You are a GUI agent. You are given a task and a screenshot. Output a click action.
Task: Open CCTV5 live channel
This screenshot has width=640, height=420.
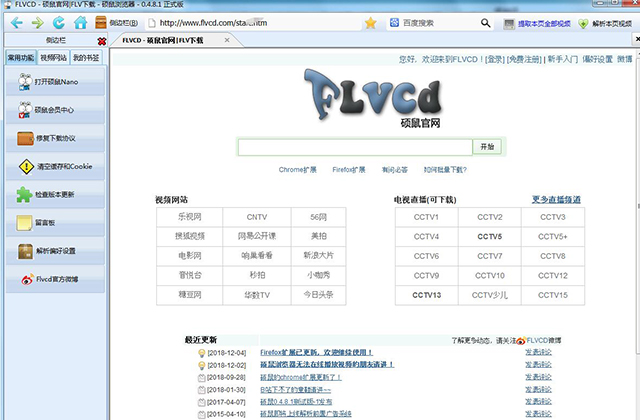point(489,236)
